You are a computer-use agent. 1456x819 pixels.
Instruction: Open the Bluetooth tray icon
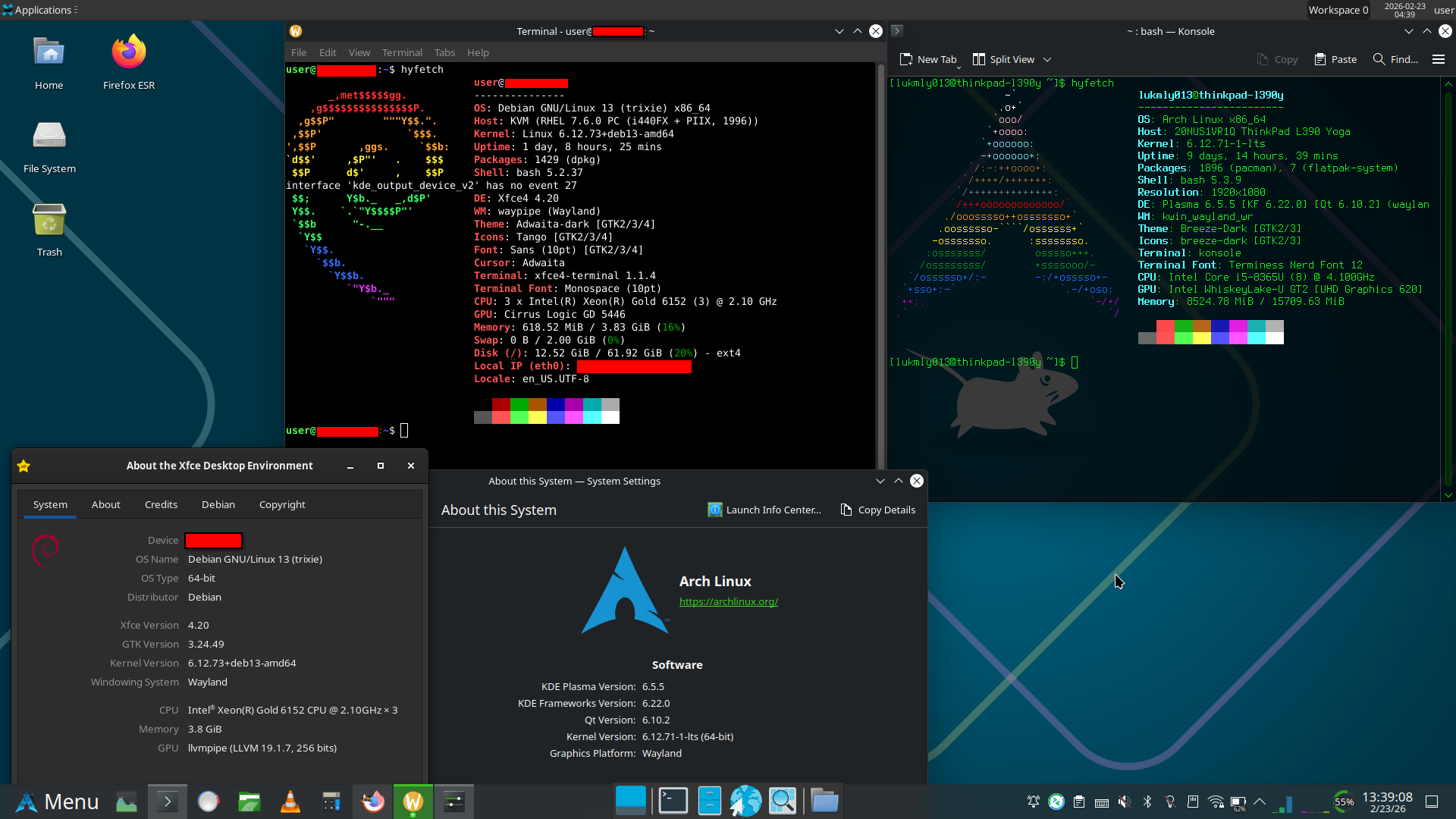coord(1147,802)
